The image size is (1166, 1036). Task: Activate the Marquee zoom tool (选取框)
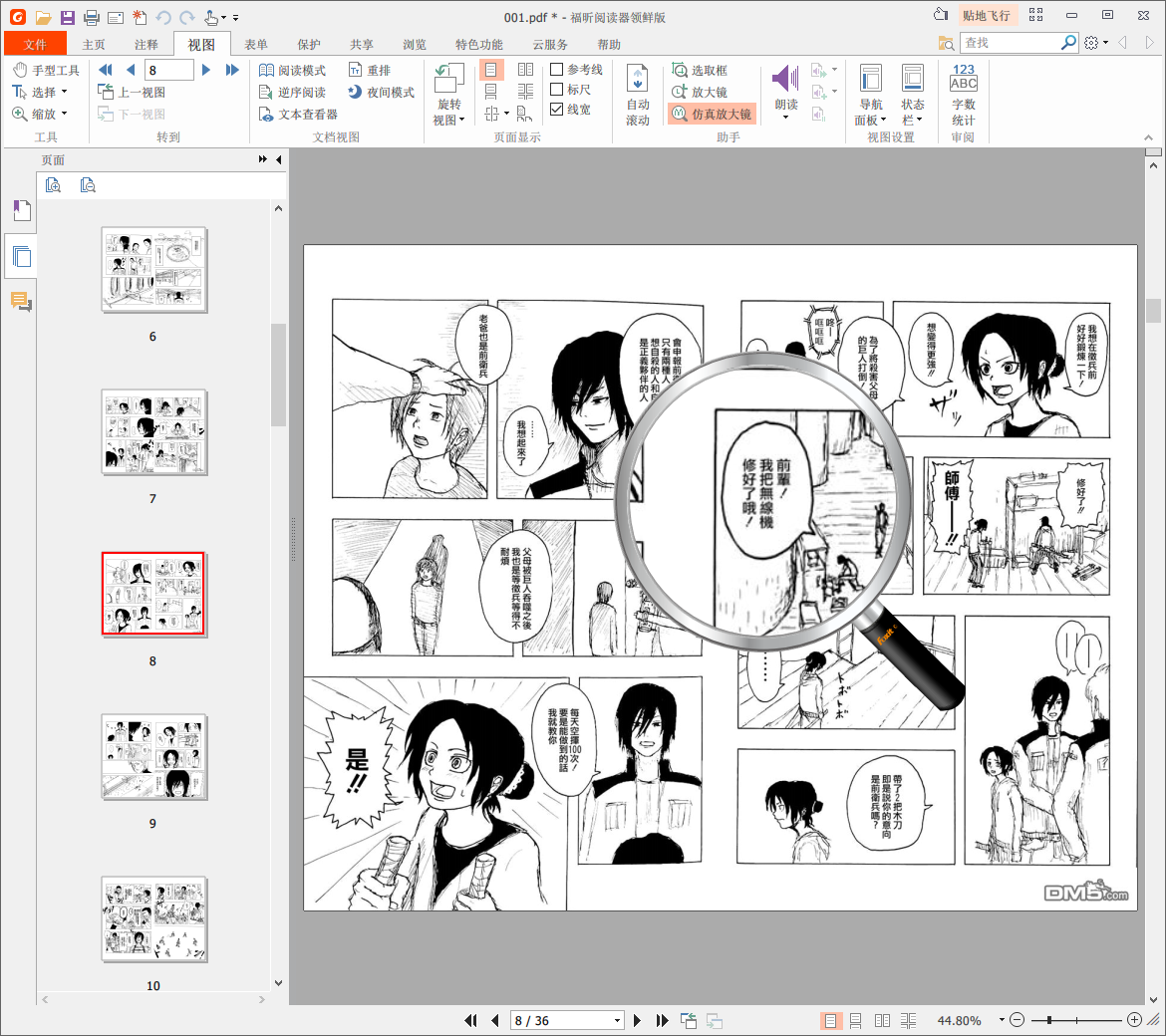(x=700, y=70)
